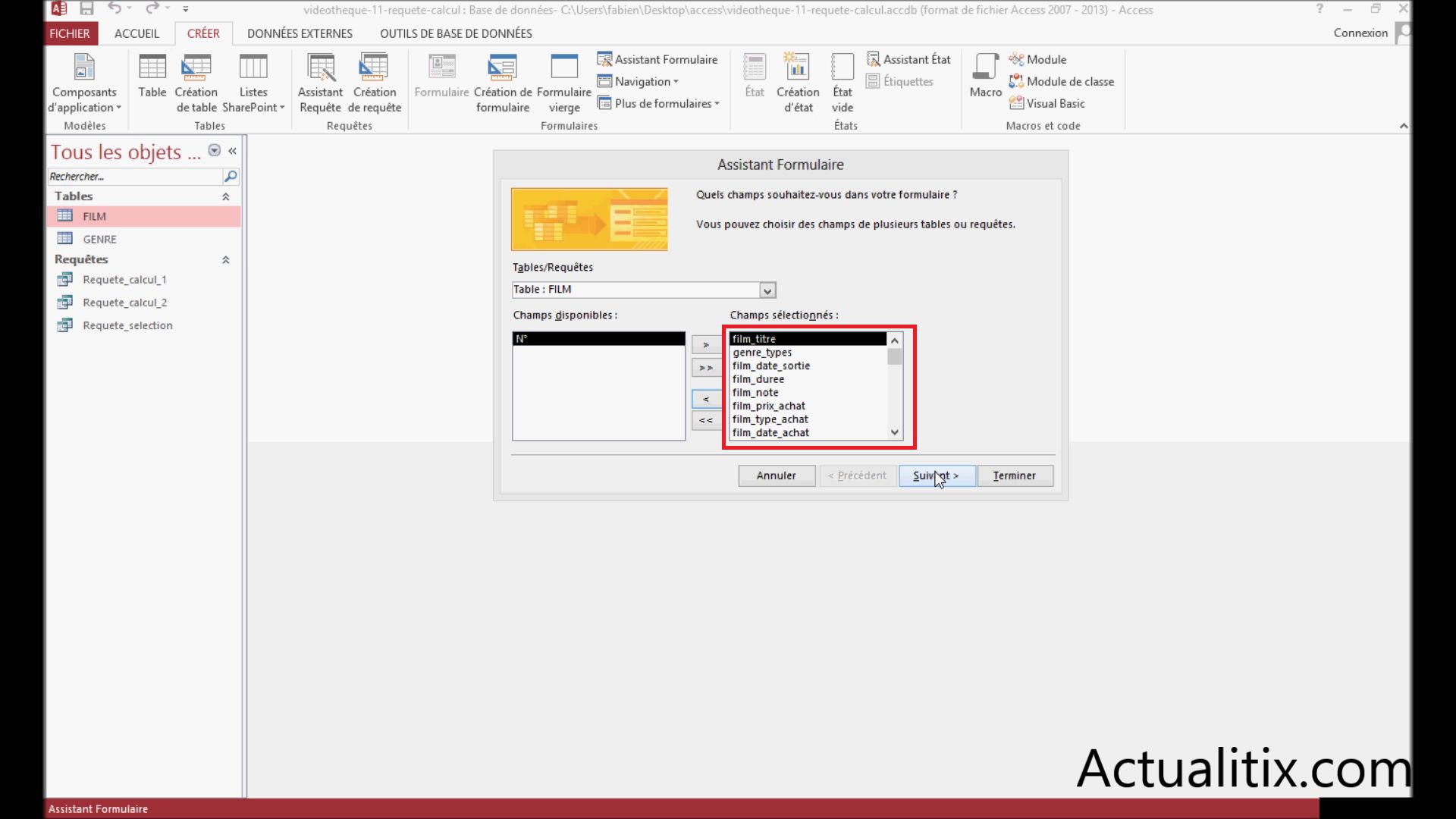Click the add all fields >> button
The image size is (1456, 819).
pos(706,368)
